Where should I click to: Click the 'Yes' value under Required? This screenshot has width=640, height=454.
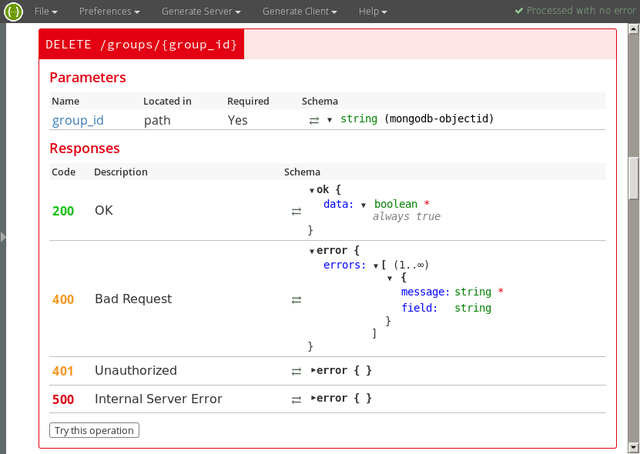[x=238, y=120]
